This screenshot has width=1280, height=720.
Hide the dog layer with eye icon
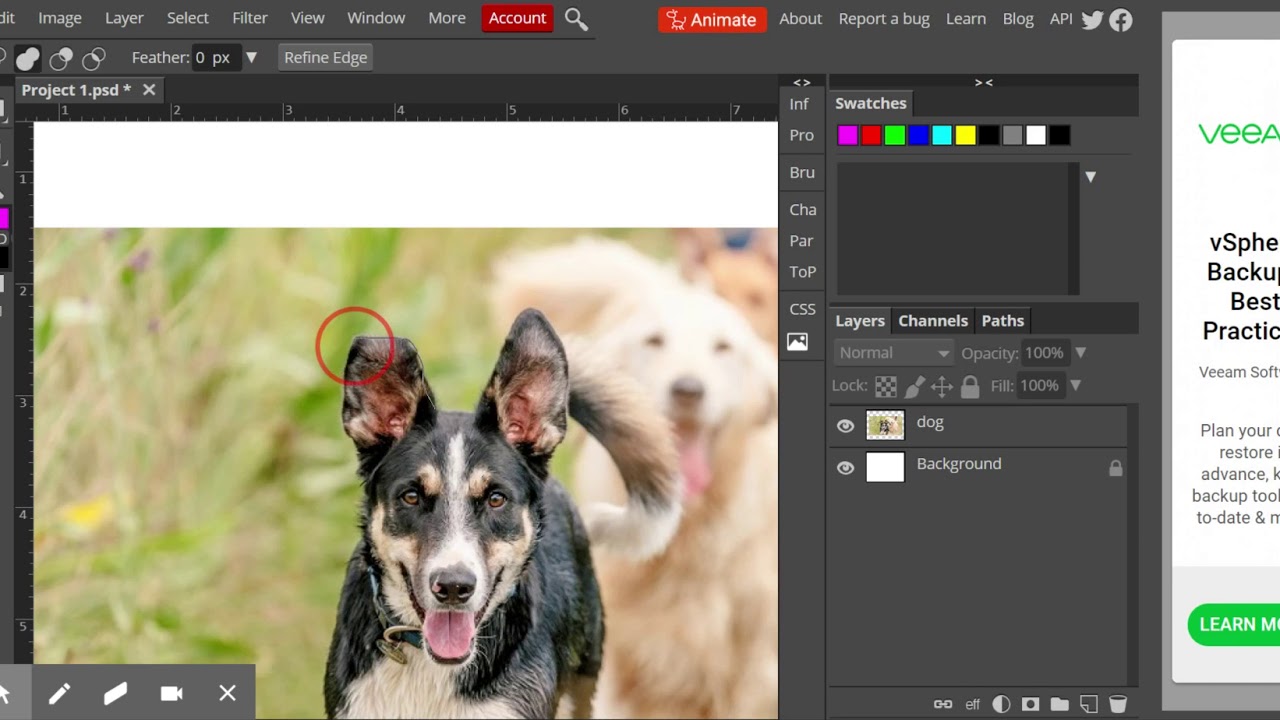pyautogui.click(x=845, y=426)
